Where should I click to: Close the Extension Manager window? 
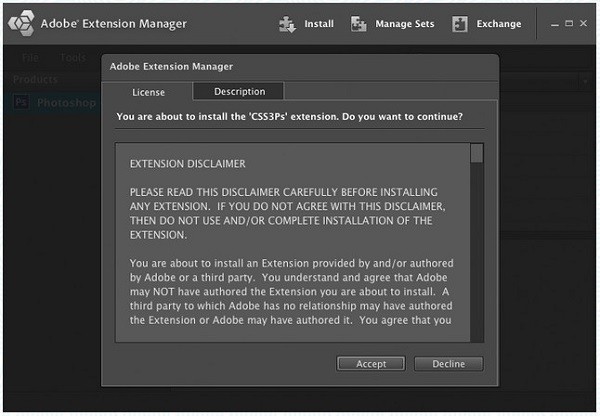(583, 23)
